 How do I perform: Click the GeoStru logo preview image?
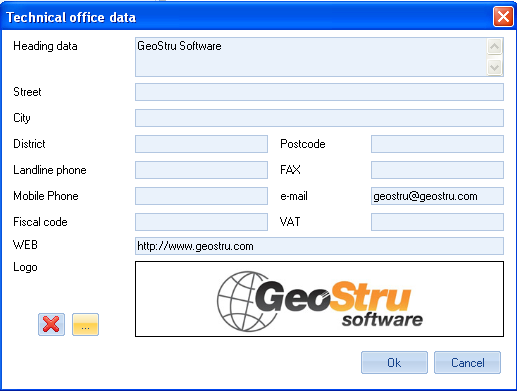click(x=319, y=299)
